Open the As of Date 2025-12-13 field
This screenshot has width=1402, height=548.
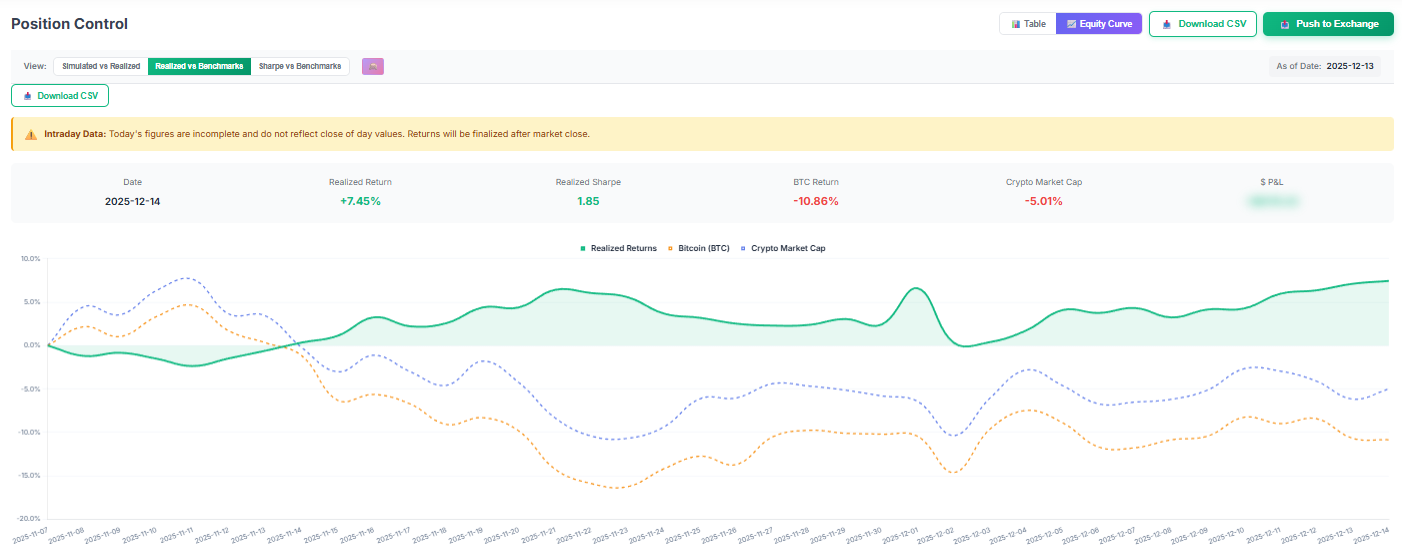click(x=1325, y=66)
